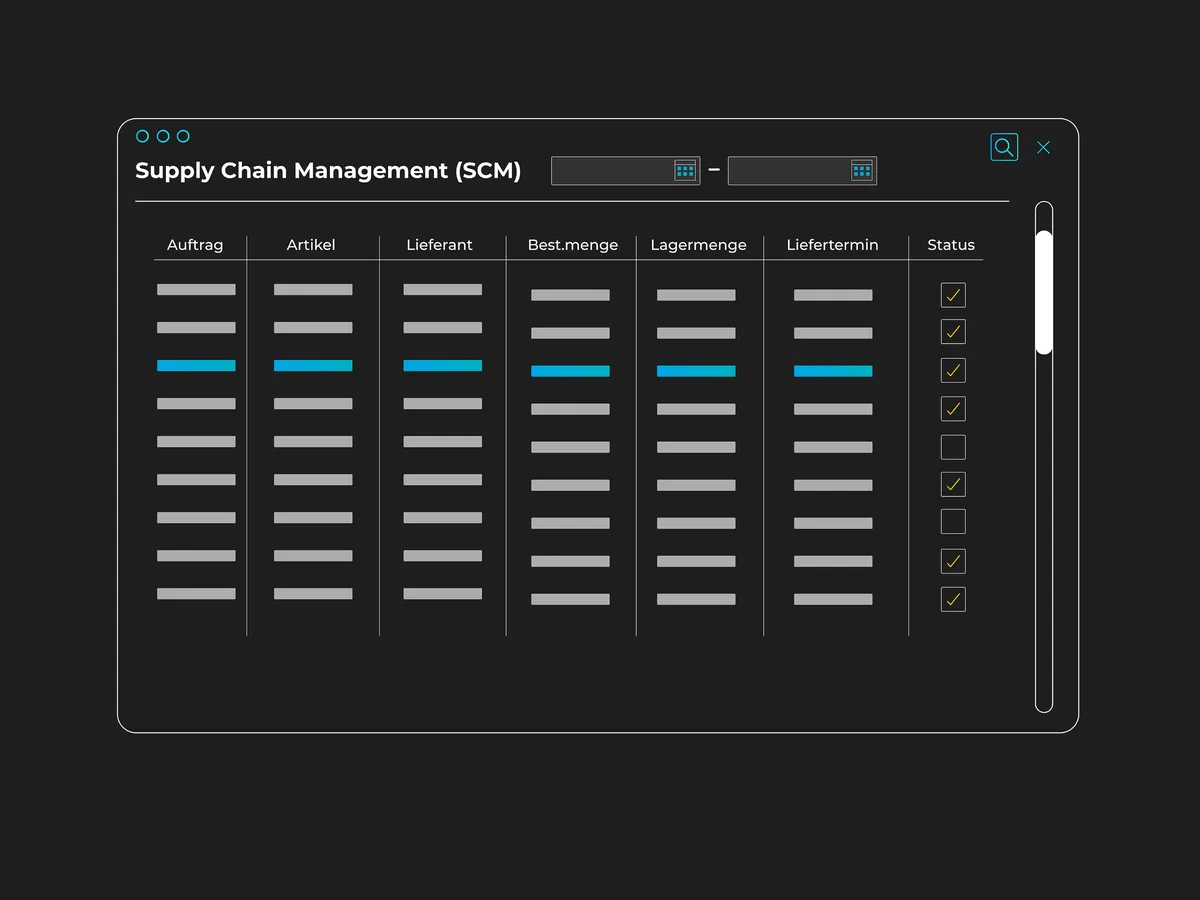
Task: Click the middle window control circle
Action: point(163,136)
